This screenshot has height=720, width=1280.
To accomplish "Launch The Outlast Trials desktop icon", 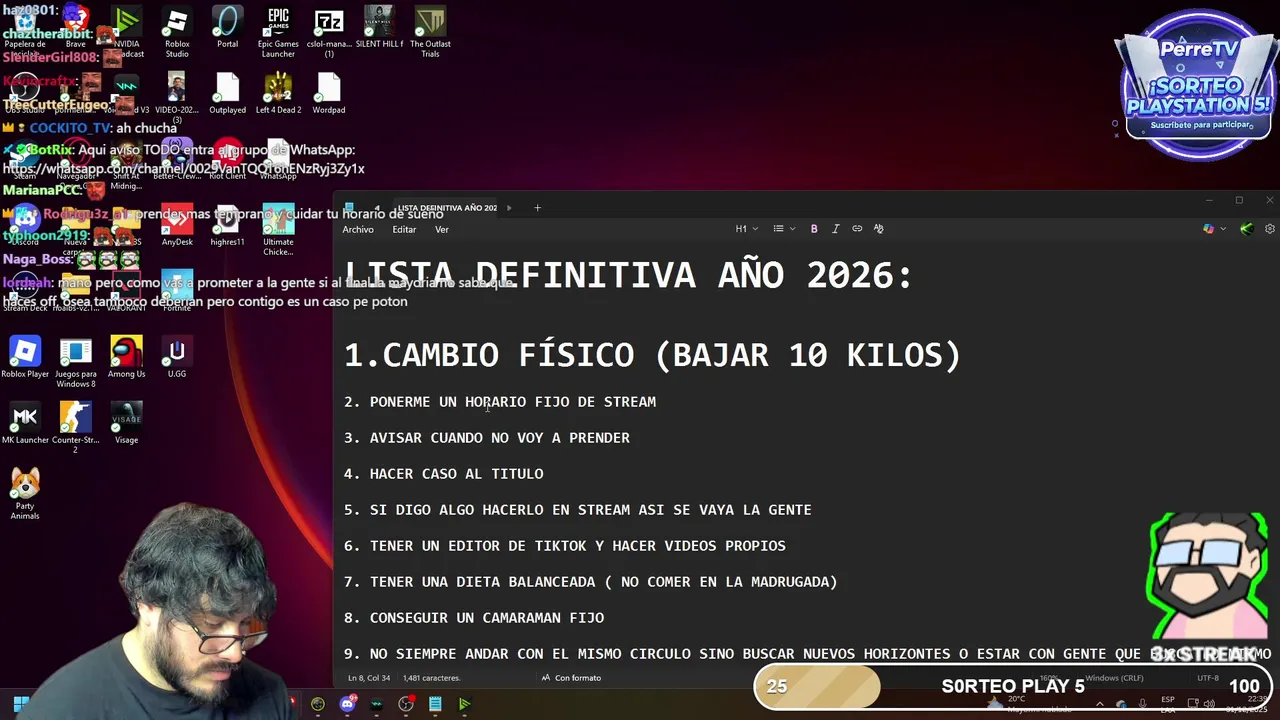I will click(430, 30).
